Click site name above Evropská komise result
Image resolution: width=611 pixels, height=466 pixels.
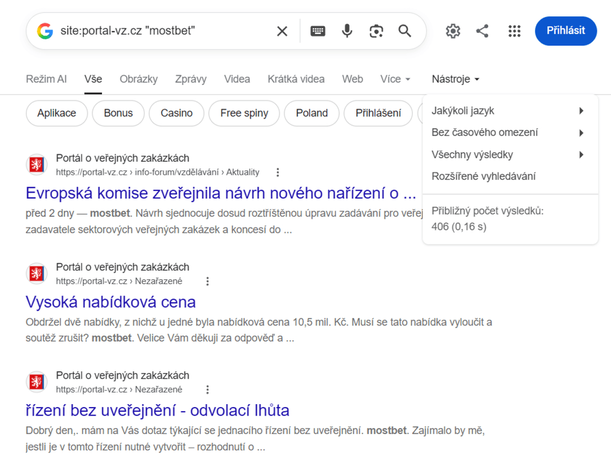(122, 158)
